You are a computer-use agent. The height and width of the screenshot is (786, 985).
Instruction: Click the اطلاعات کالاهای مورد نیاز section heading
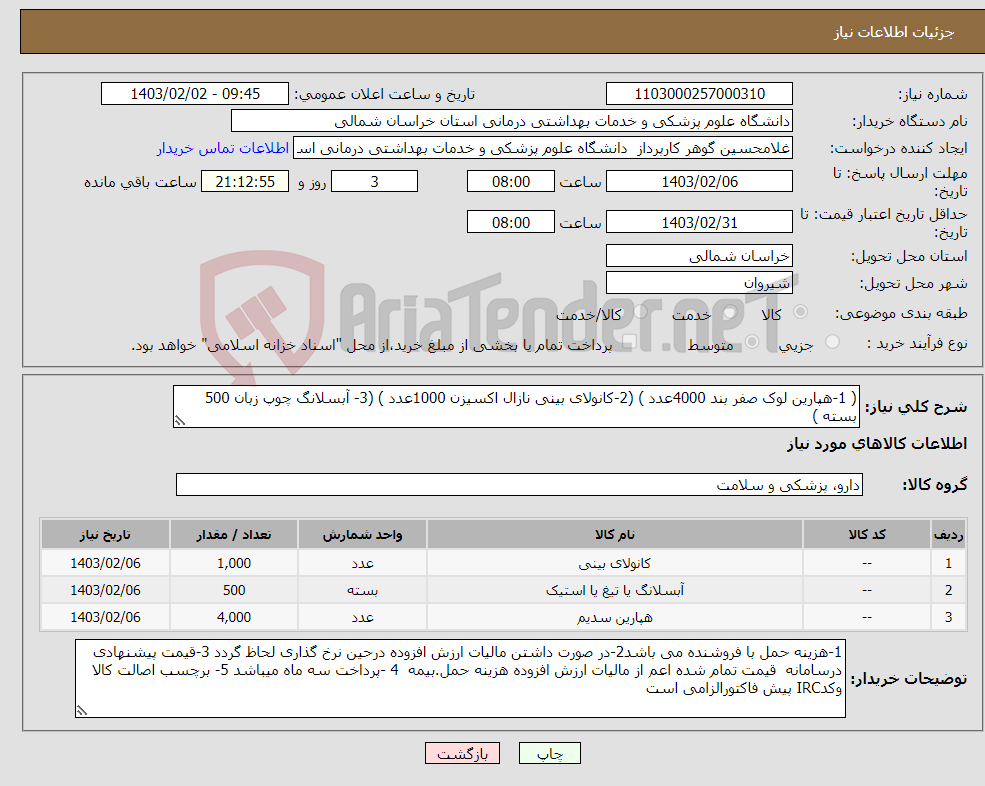877,444
